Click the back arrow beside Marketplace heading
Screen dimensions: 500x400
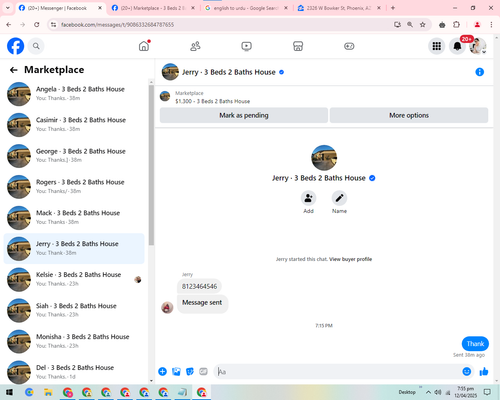pyautogui.click(x=14, y=70)
